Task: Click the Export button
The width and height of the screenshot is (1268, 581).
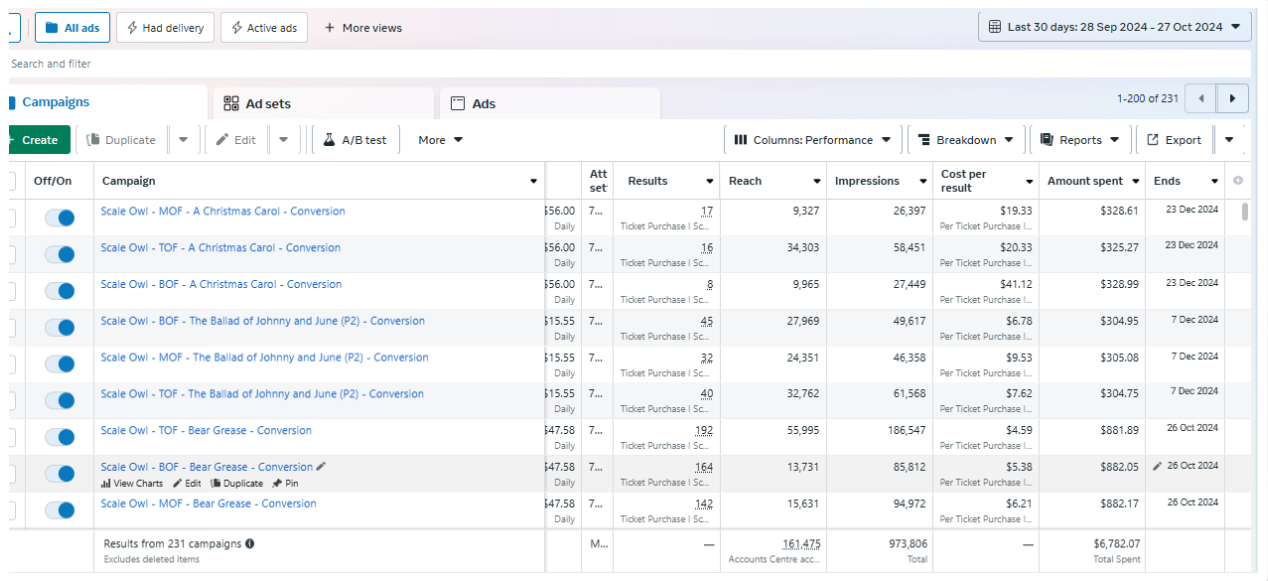Action: pos(1175,140)
